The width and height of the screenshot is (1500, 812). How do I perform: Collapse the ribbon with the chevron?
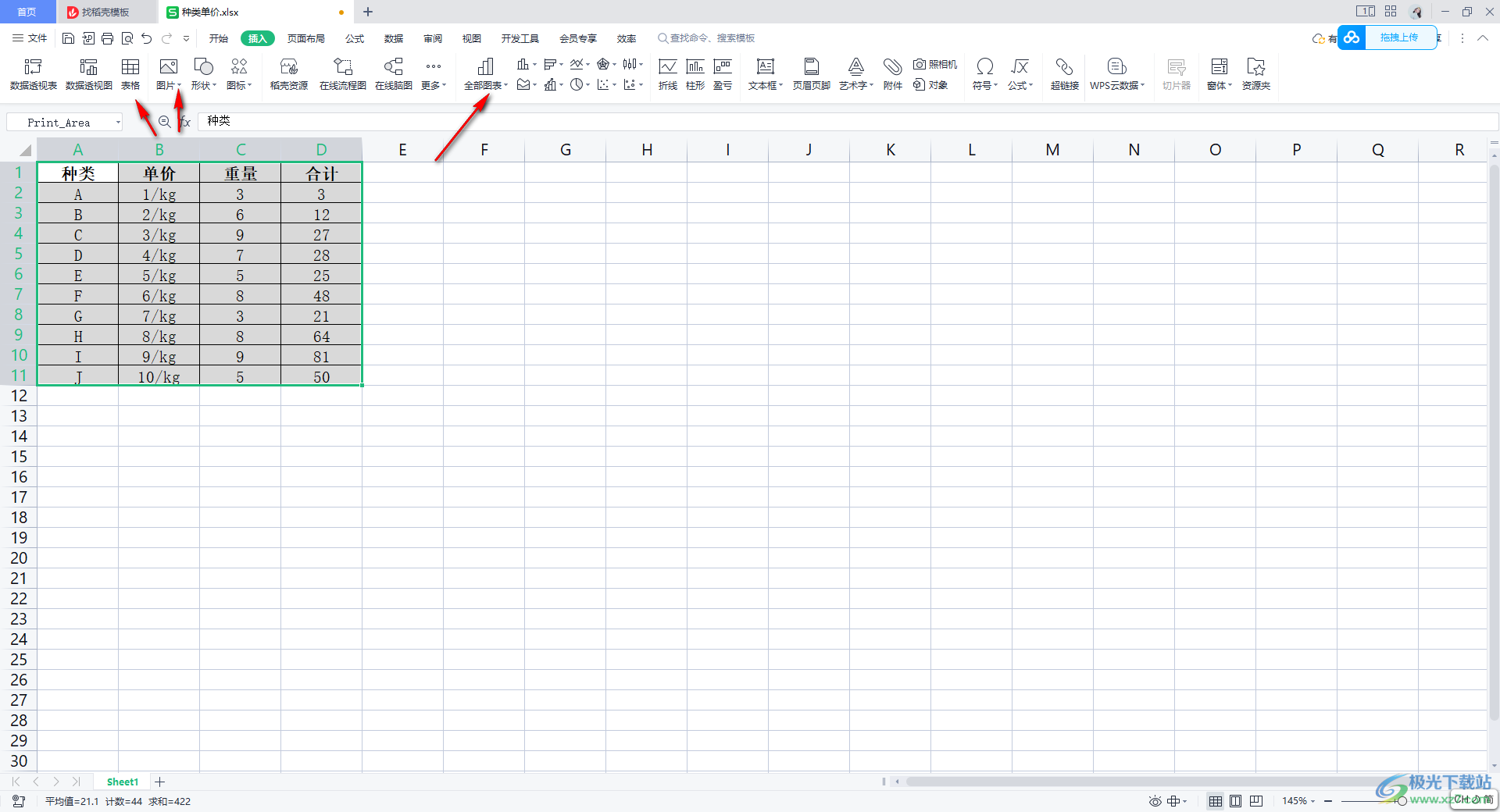[x=1482, y=38]
